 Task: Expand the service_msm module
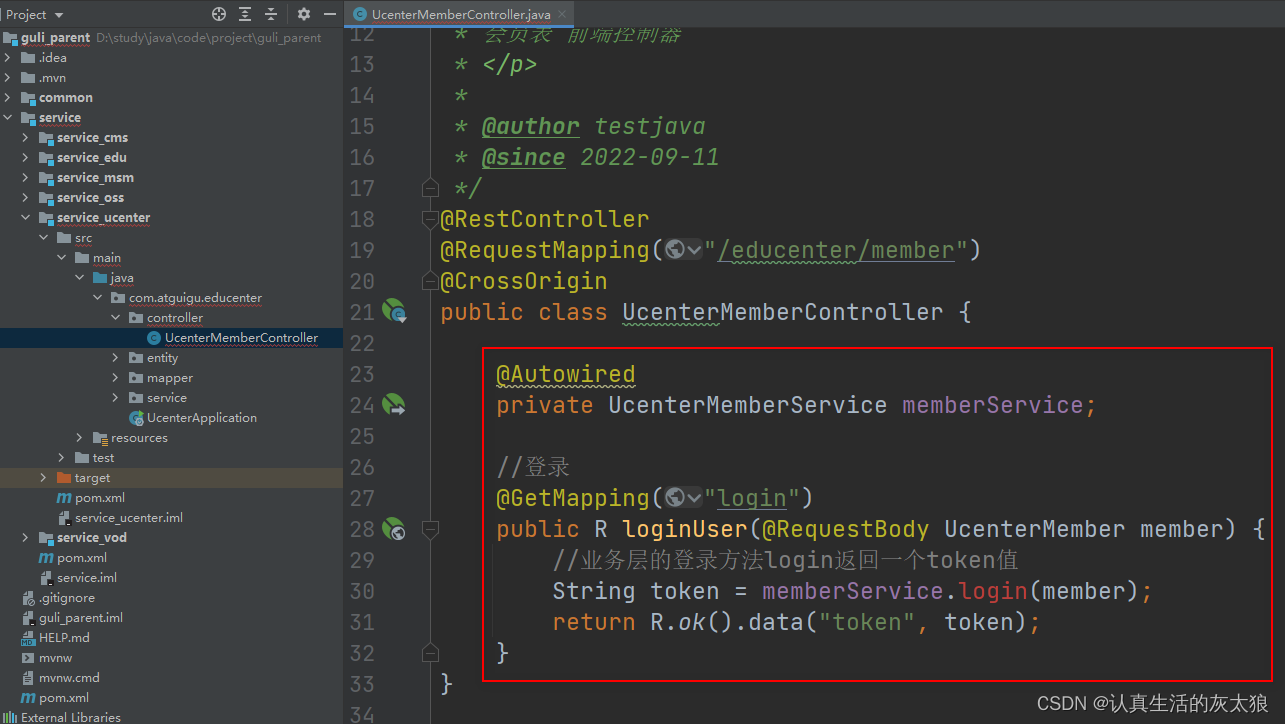(x=26, y=178)
